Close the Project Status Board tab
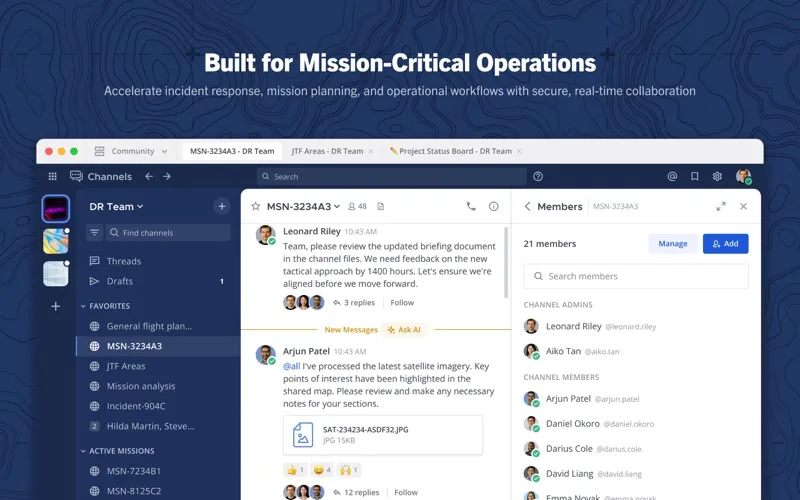Screen dimensions: 800x500 pyautogui.click(x=519, y=152)
